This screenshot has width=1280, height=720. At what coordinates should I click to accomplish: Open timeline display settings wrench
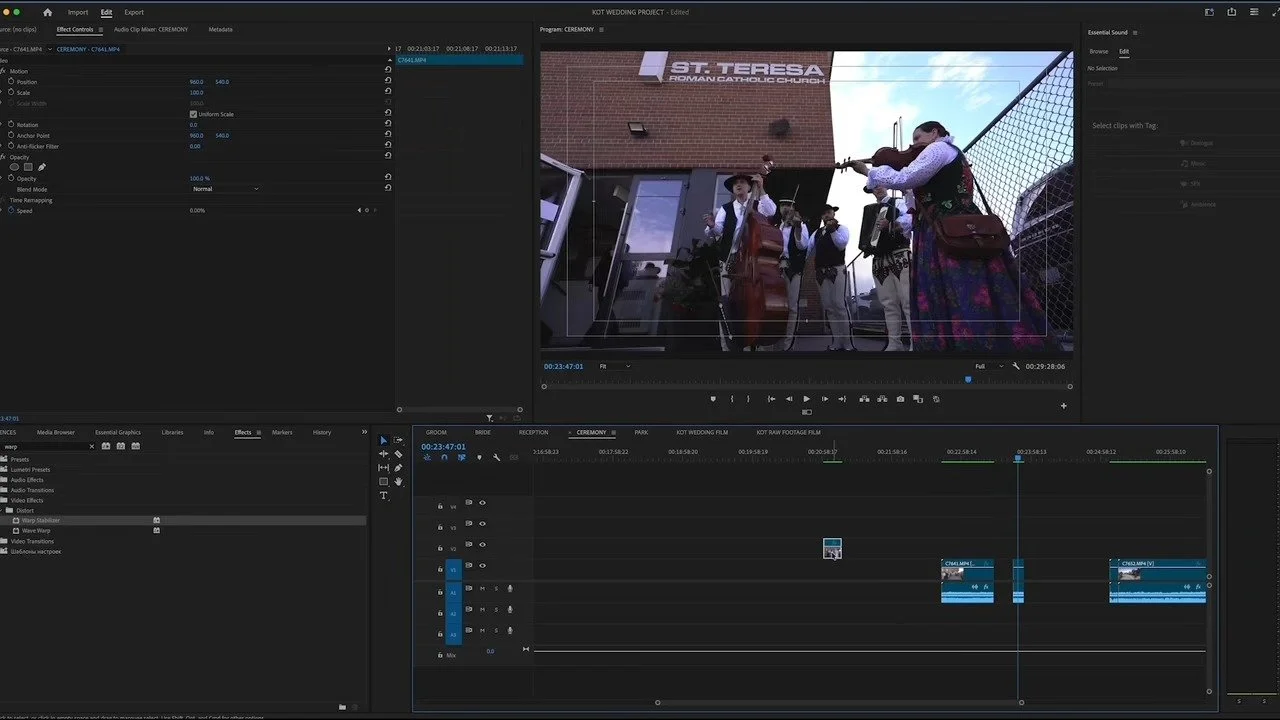pos(496,458)
